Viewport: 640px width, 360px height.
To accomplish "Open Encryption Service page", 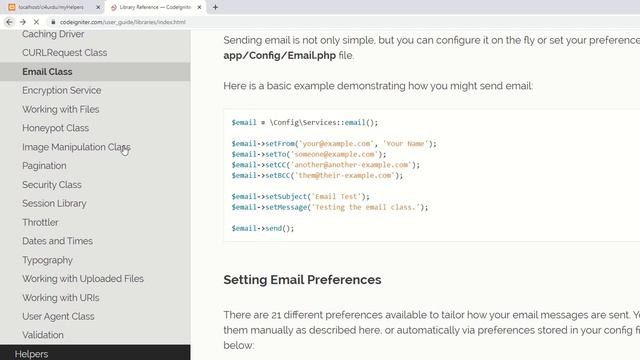I will click(x=62, y=91).
